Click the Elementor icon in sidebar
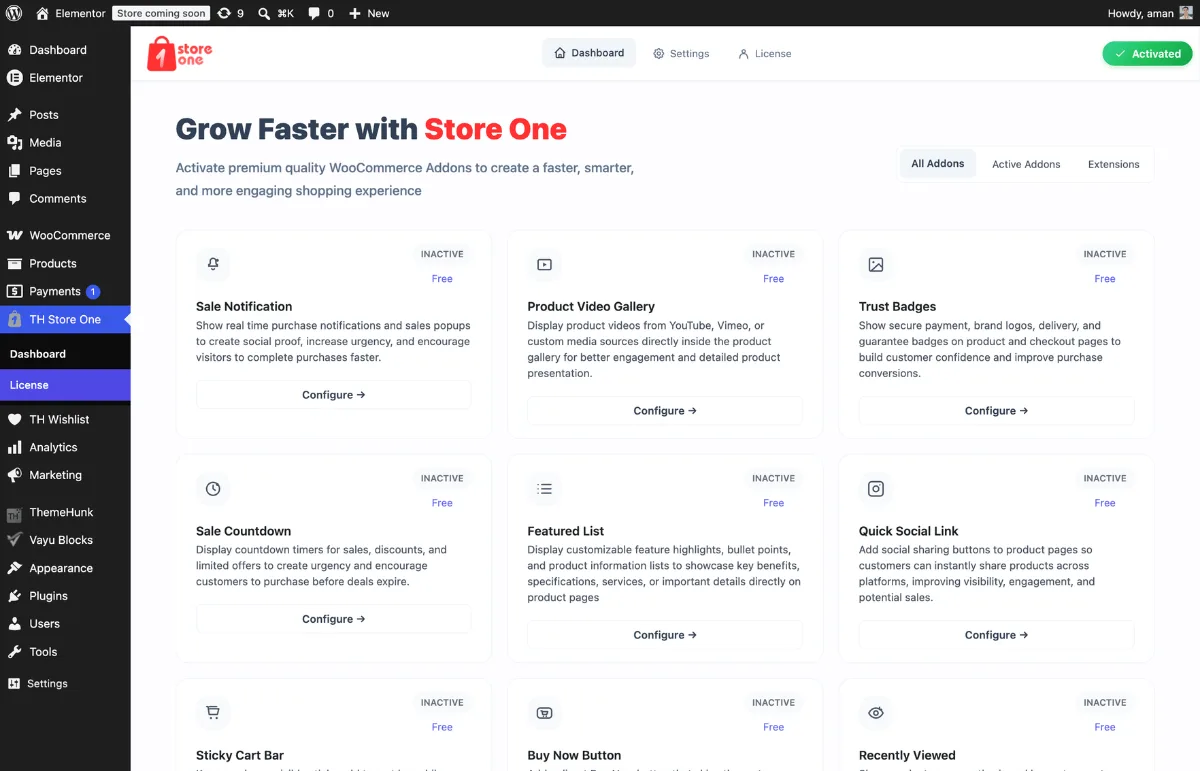The width and height of the screenshot is (1200, 771). [x=14, y=78]
